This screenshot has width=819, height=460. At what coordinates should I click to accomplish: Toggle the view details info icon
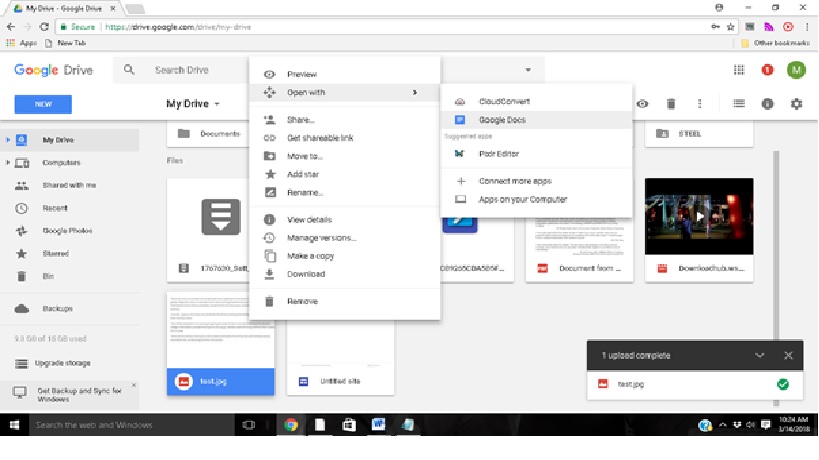pos(767,104)
